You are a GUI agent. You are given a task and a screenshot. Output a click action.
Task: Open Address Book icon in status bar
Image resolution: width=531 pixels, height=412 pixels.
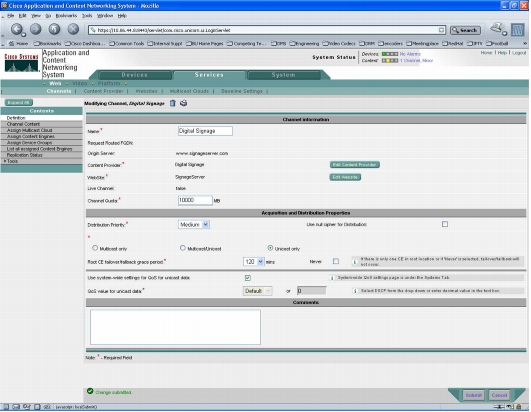(x=37, y=407)
